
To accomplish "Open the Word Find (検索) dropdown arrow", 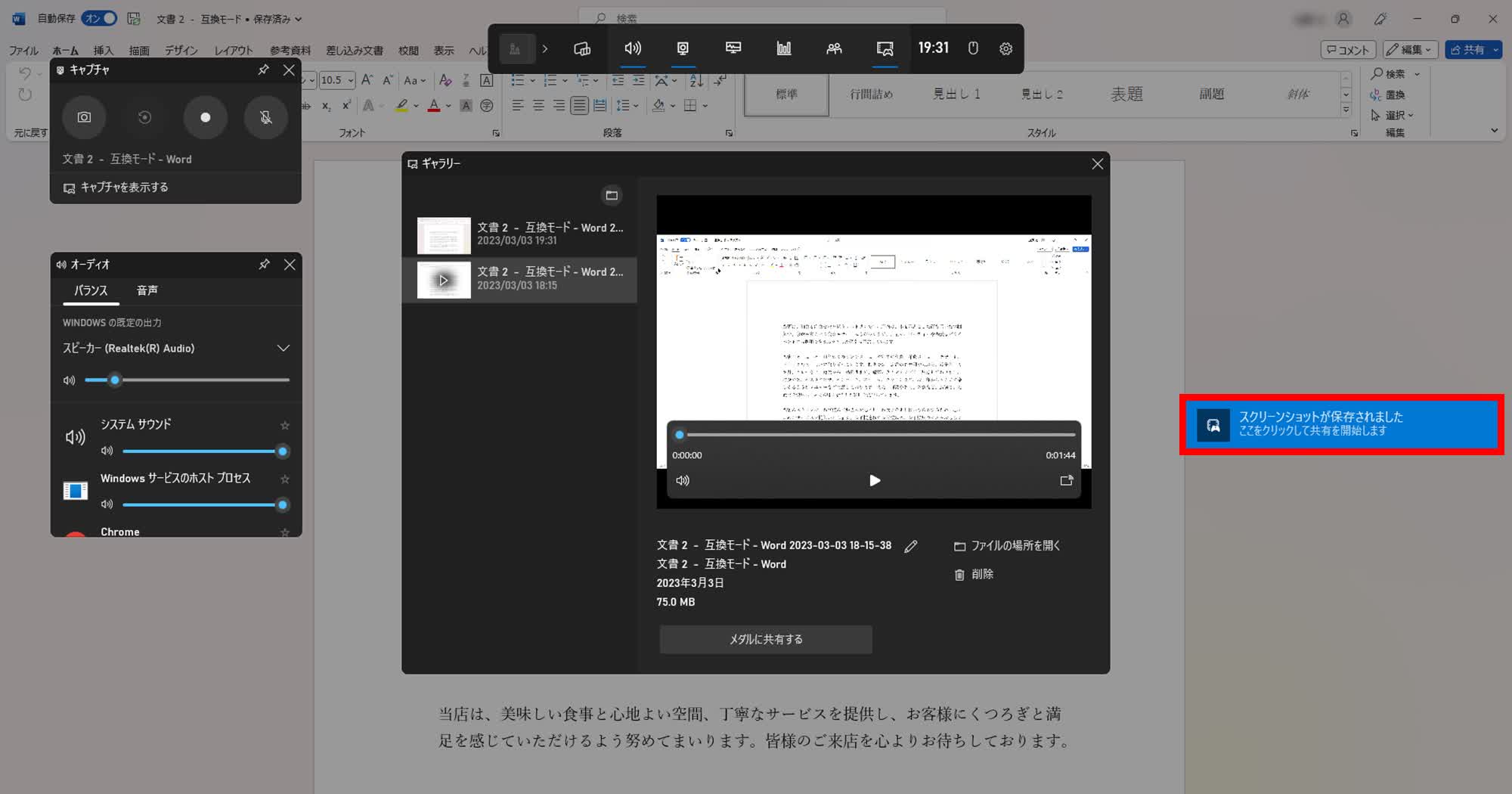I will (x=1417, y=74).
